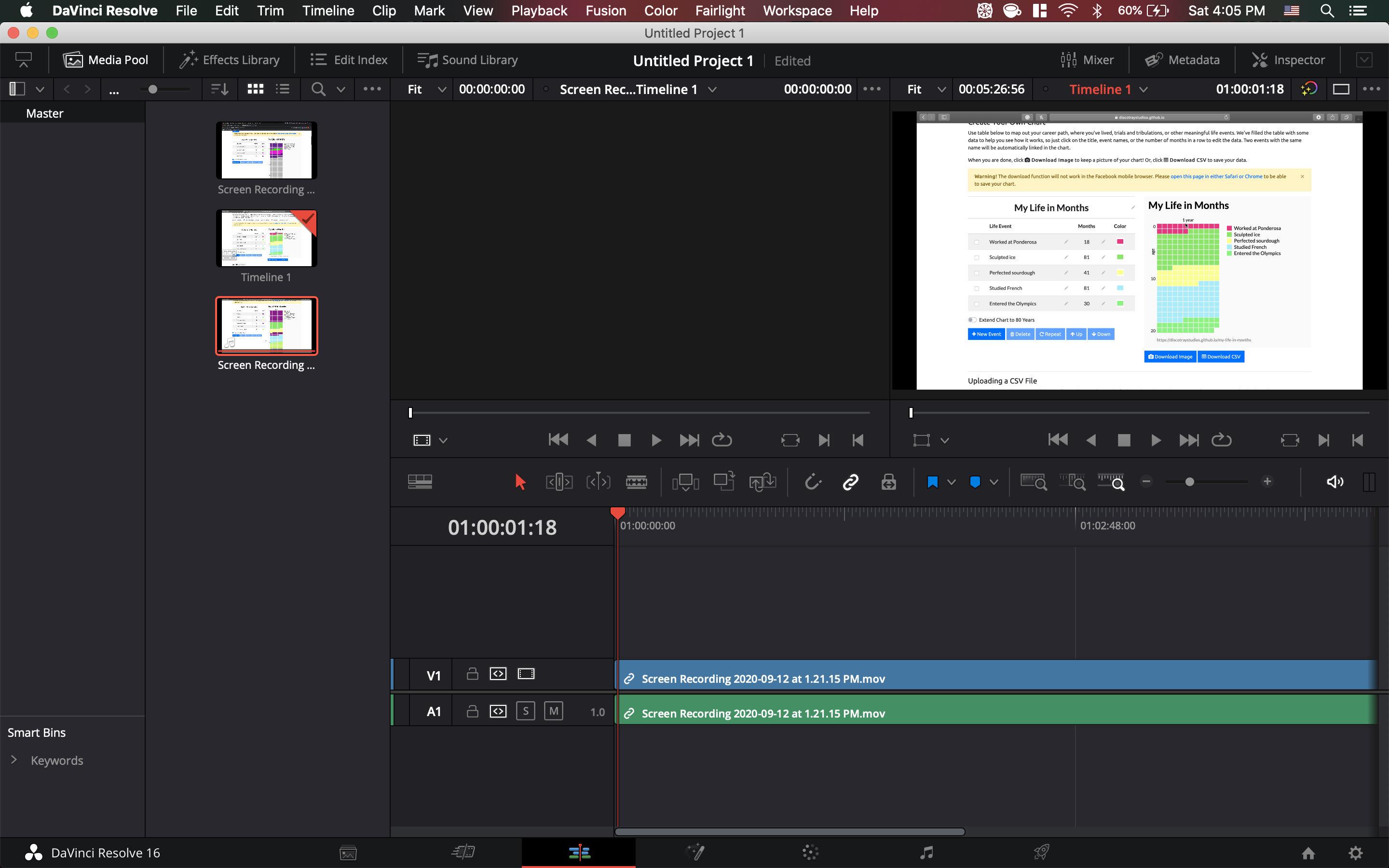Viewport: 1389px width, 868px height.
Task: Open the Workspace menu
Action: click(797, 11)
